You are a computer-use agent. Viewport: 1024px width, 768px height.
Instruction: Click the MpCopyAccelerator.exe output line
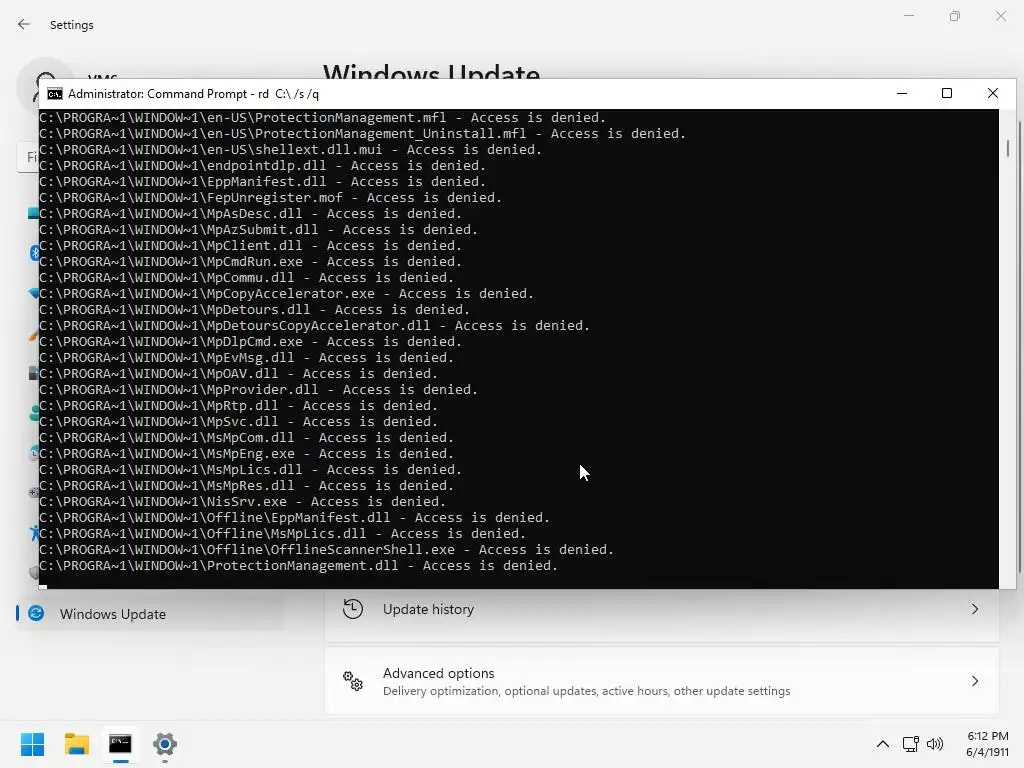[286, 294]
